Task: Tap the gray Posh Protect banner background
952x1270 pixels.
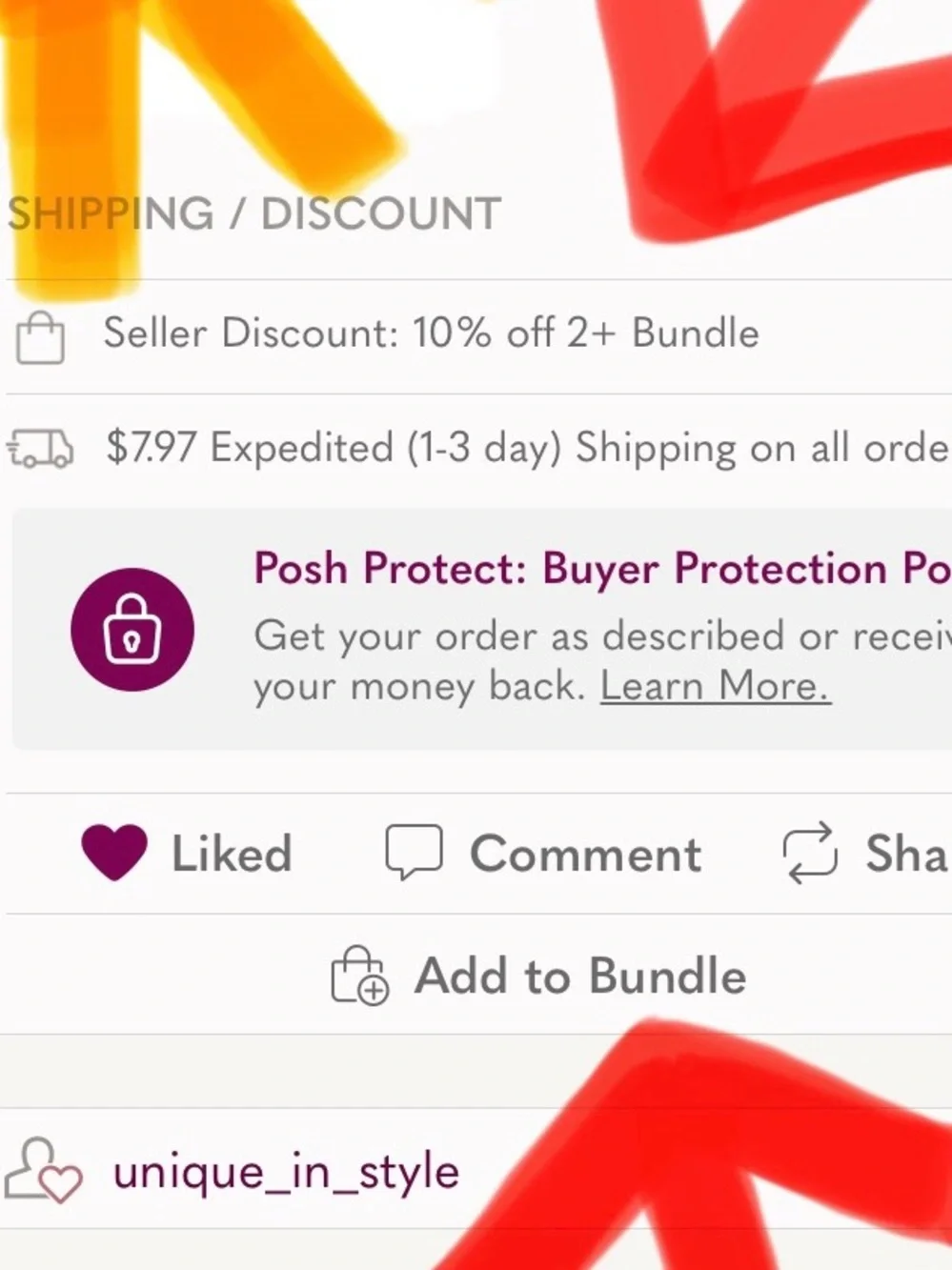Action: tap(482, 629)
